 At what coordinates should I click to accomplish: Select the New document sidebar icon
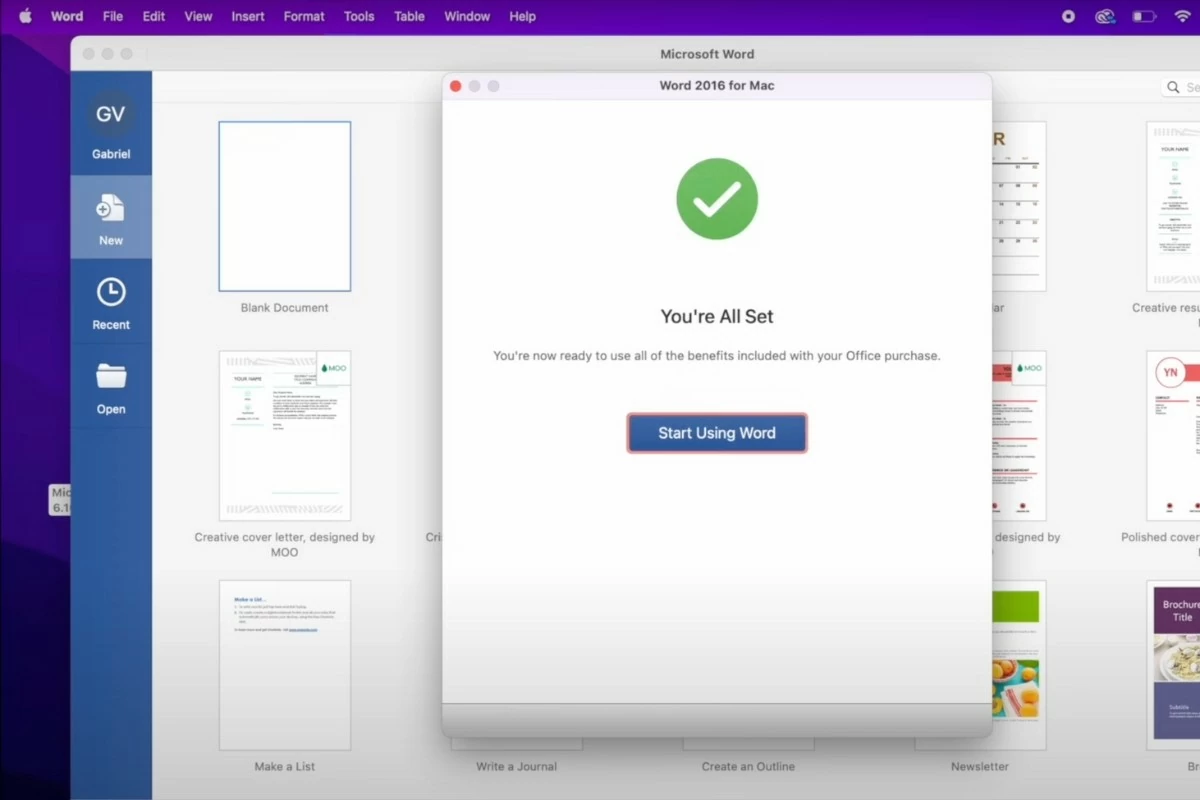[111, 218]
